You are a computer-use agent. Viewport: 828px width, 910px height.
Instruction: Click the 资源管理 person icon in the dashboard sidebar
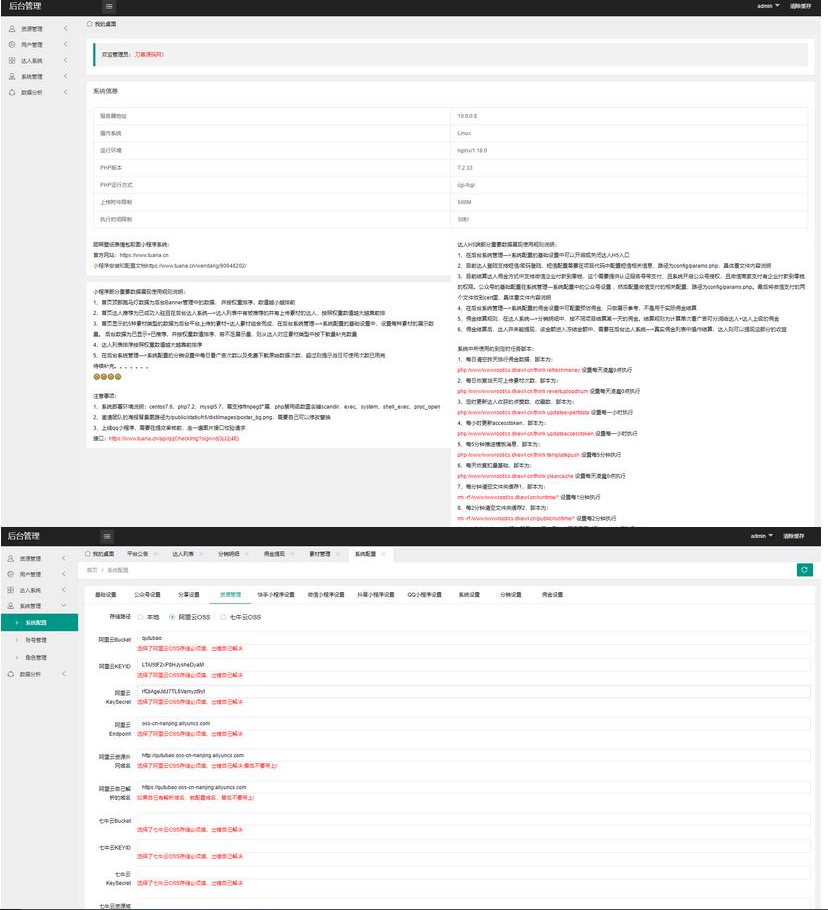(12, 28)
